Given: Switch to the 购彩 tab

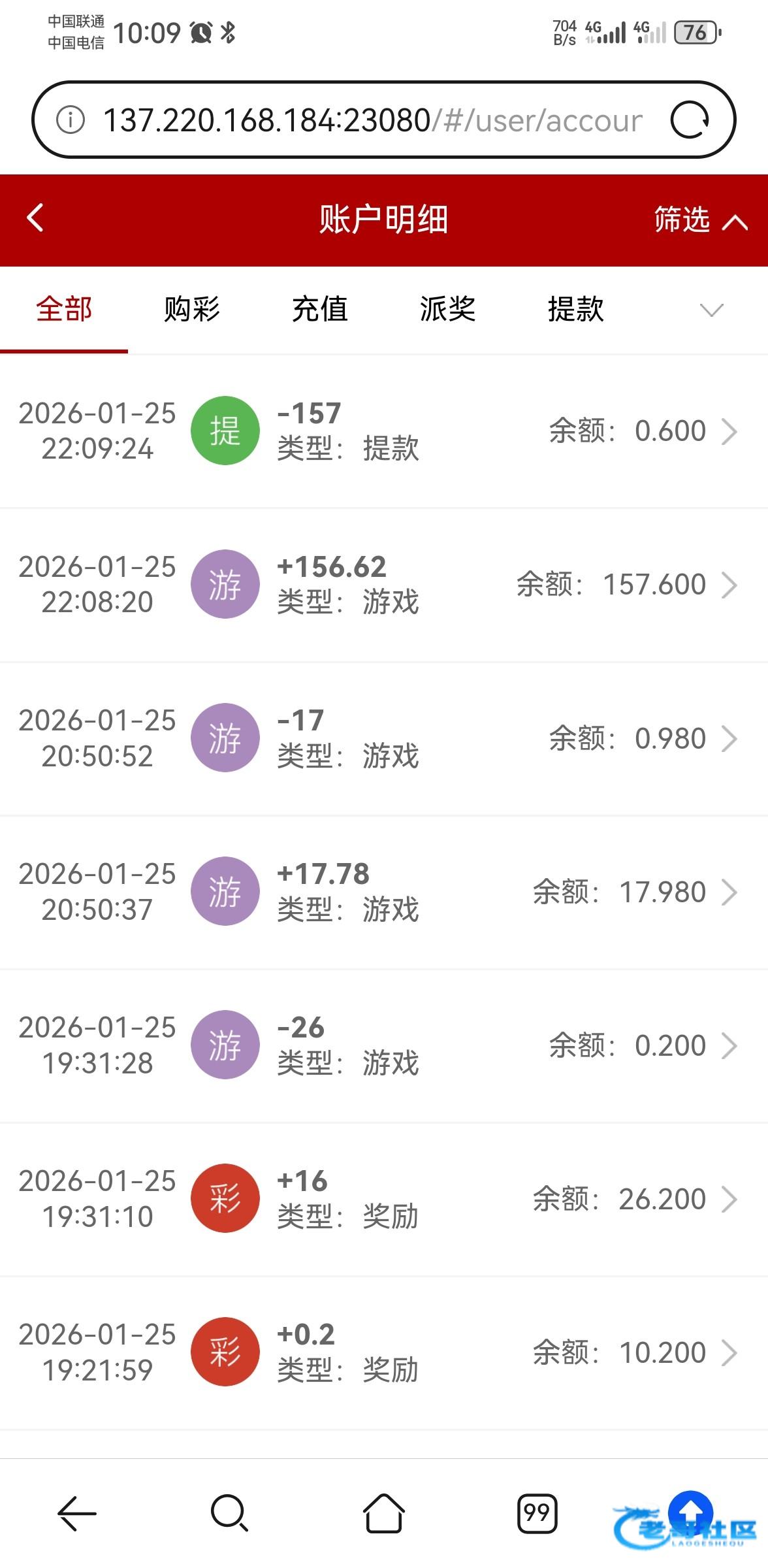Looking at the screenshot, I should coord(192,310).
